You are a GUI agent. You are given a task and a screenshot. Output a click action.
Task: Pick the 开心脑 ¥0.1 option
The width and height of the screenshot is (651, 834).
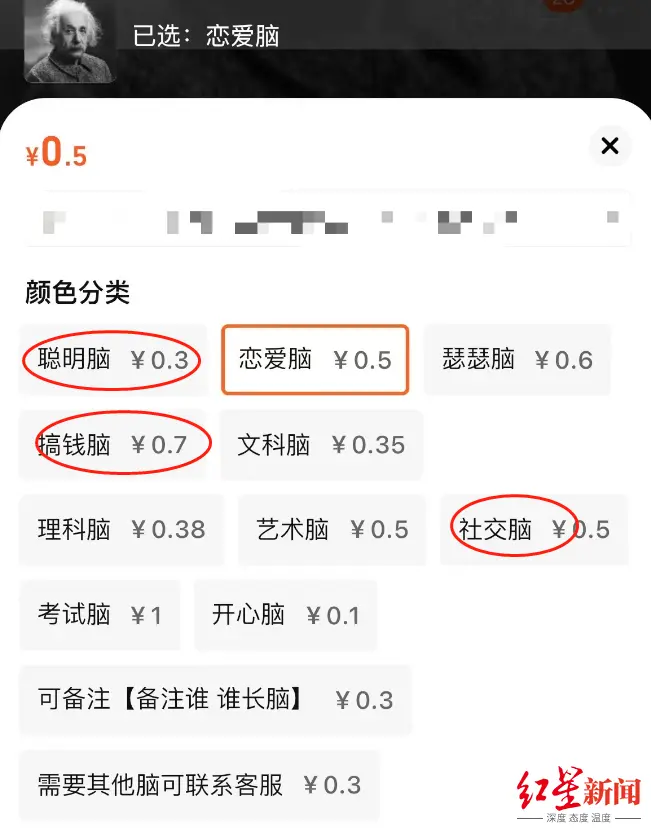pyautogui.click(x=286, y=615)
